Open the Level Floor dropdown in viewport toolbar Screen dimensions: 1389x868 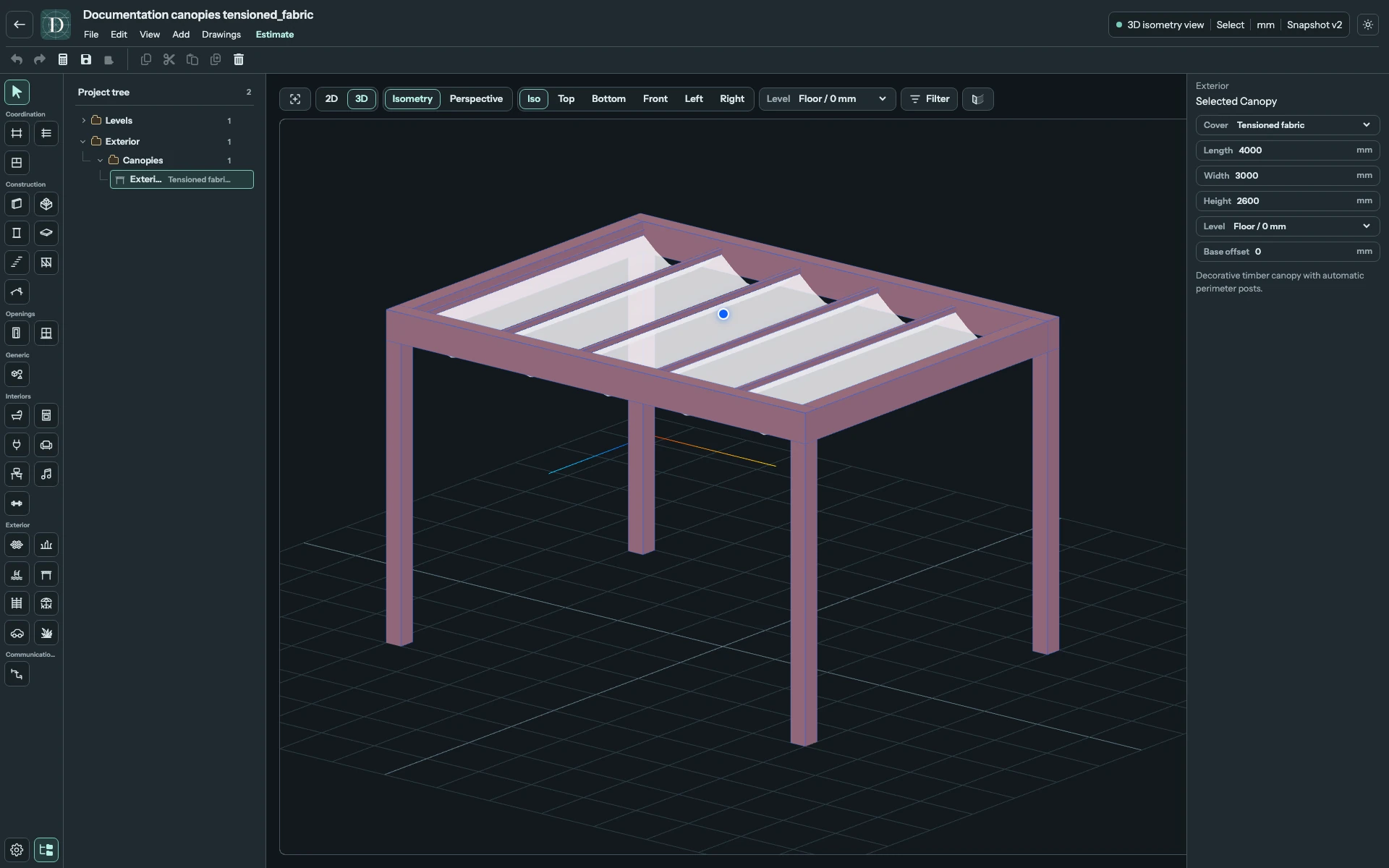pos(827,99)
